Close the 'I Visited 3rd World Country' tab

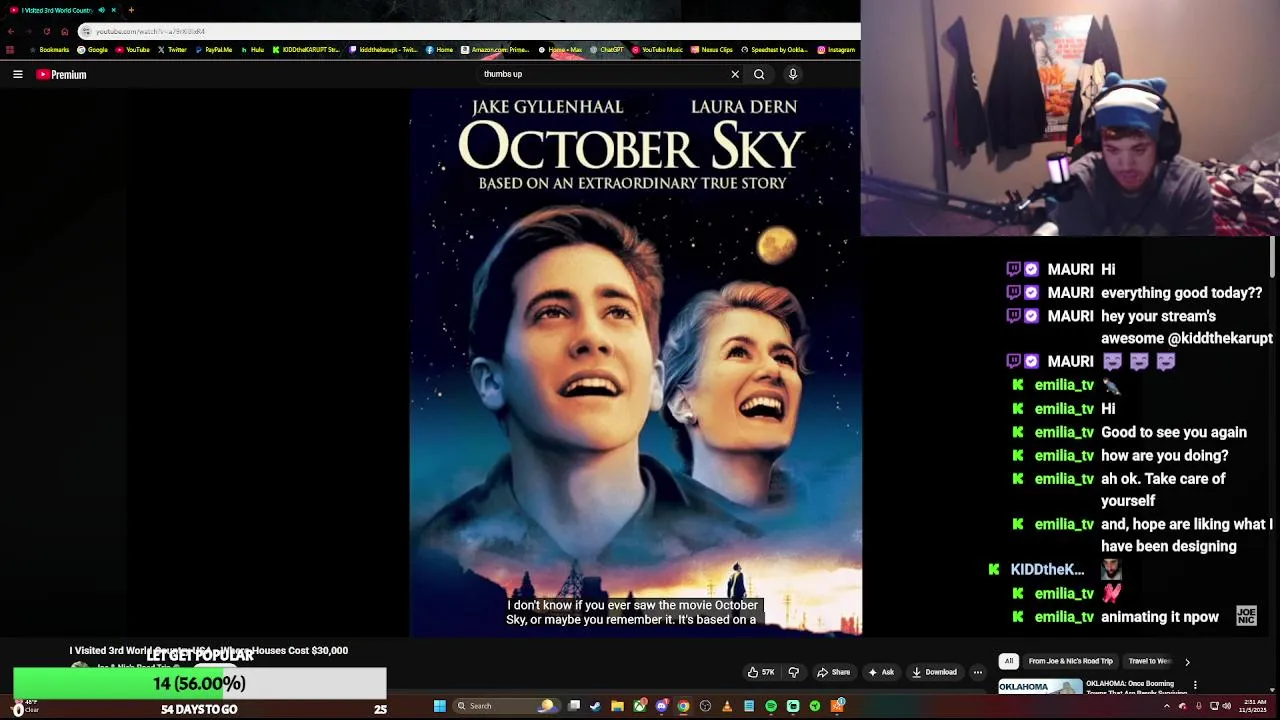[113, 10]
